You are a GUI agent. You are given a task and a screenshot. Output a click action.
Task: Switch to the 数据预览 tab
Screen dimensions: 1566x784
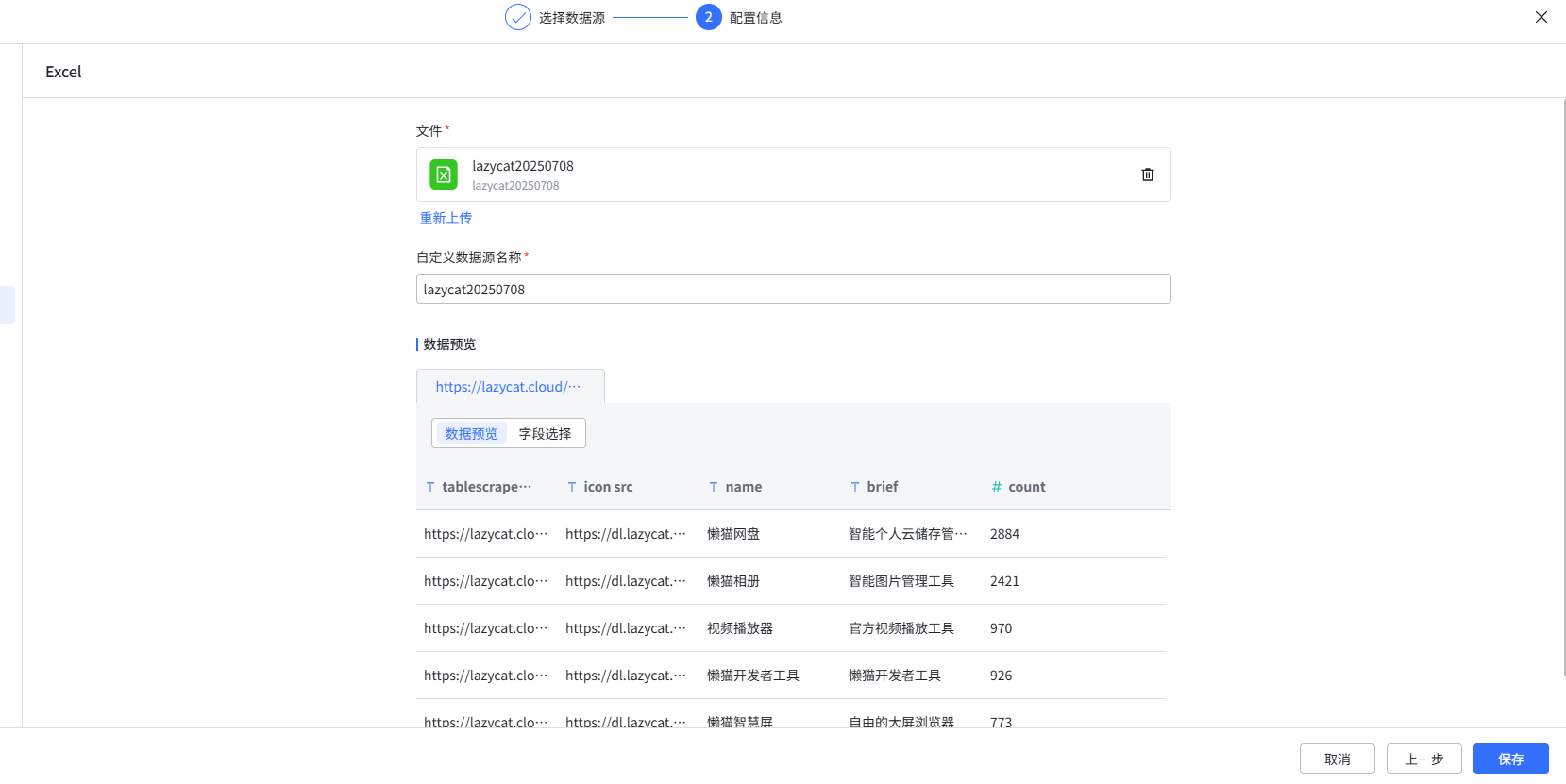[x=471, y=434]
